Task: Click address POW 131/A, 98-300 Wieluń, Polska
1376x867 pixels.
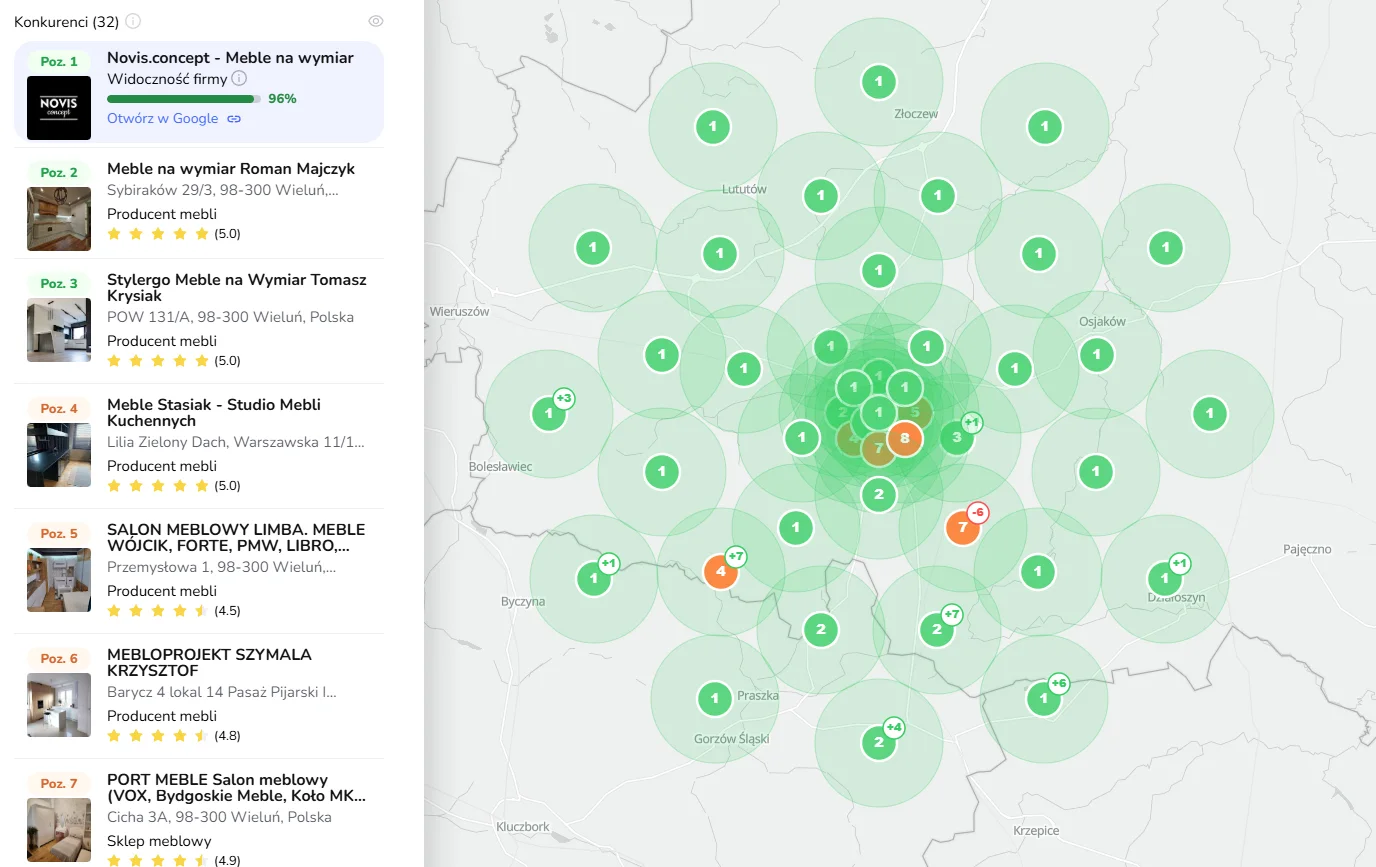Action: pos(230,317)
